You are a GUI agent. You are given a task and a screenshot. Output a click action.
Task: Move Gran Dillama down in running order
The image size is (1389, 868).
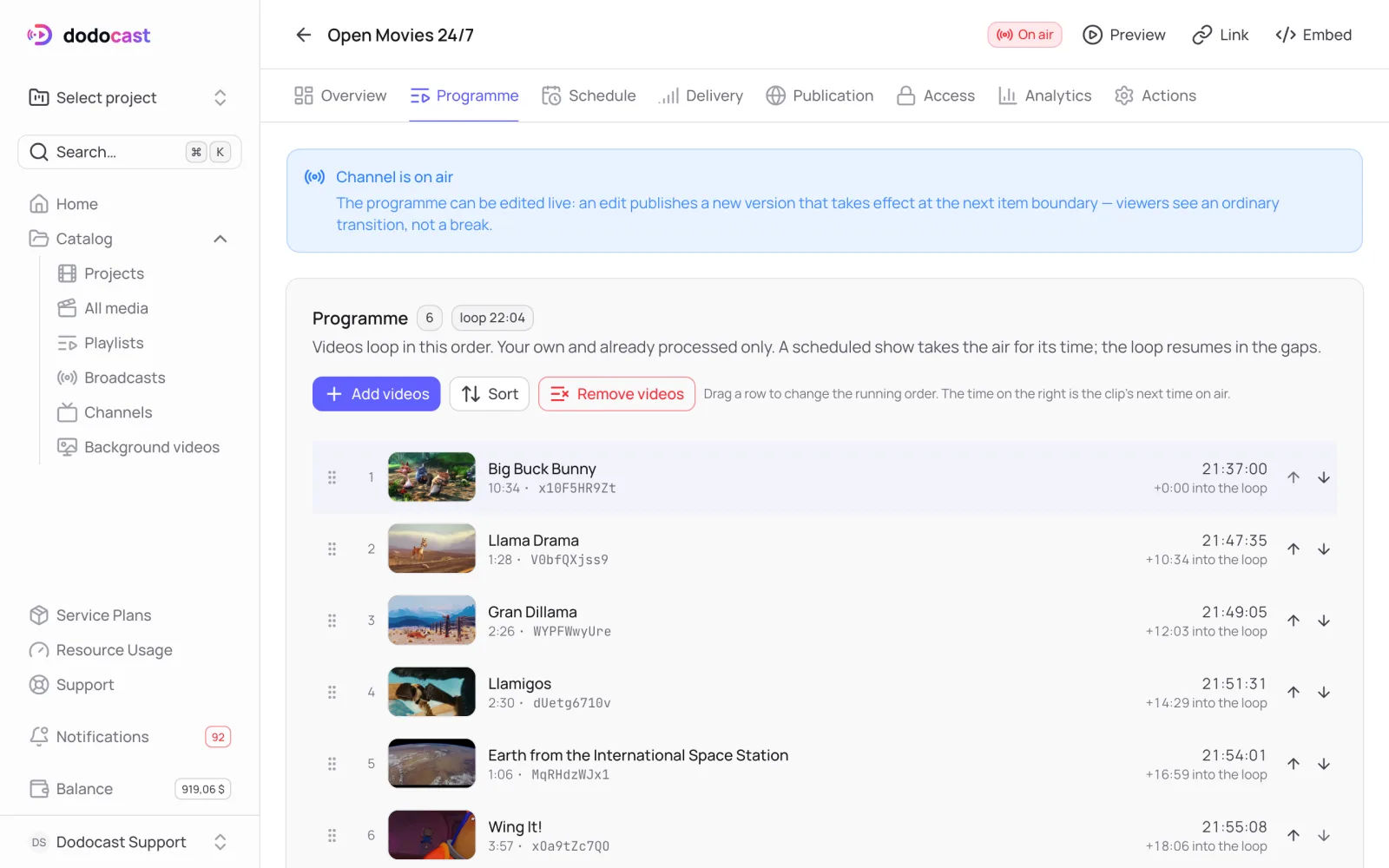coord(1324,621)
